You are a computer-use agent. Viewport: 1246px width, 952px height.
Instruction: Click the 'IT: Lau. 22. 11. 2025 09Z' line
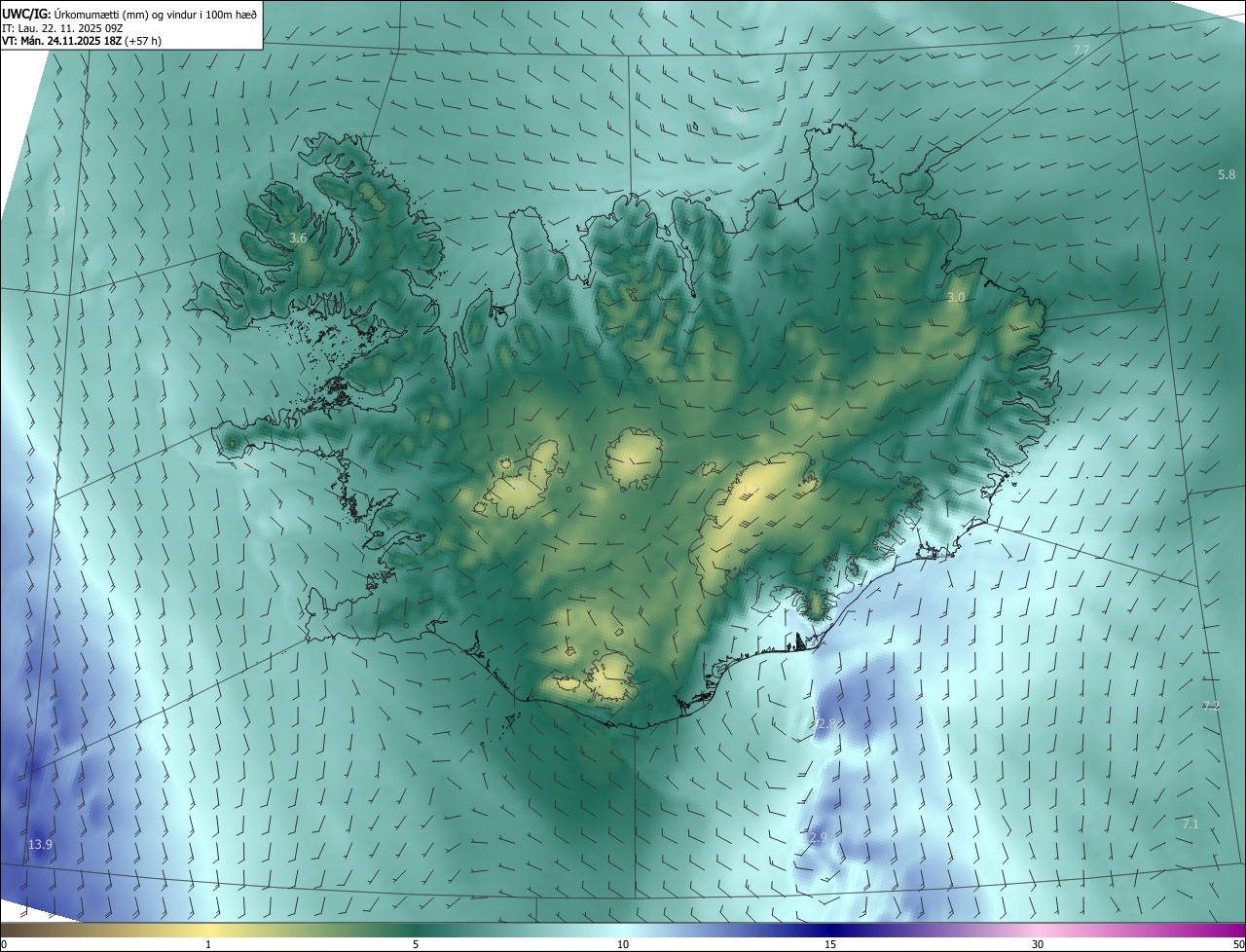[x=61, y=27]
